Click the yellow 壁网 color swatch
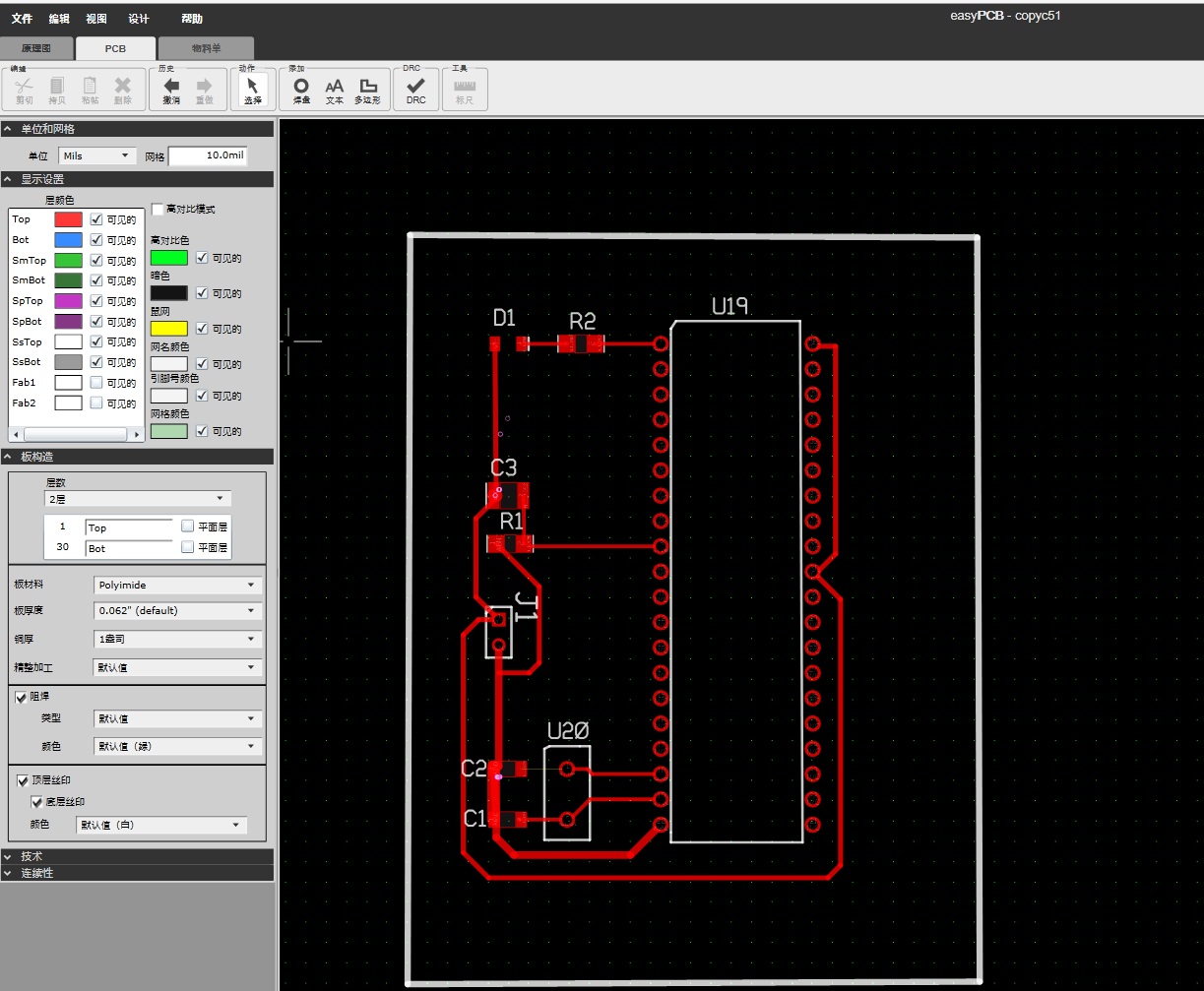The image size is (1204, 991). click(168, 329)
